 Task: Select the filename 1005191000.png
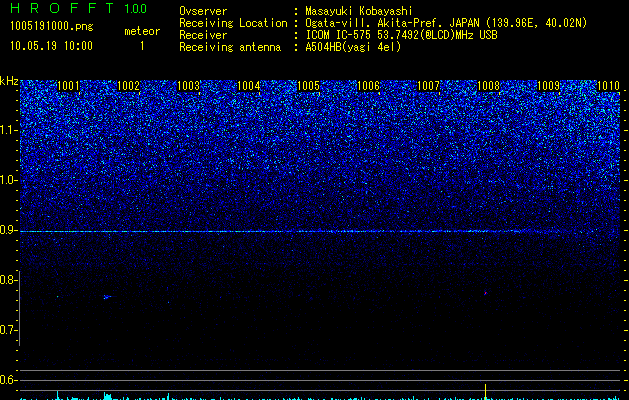coord(52,26)
